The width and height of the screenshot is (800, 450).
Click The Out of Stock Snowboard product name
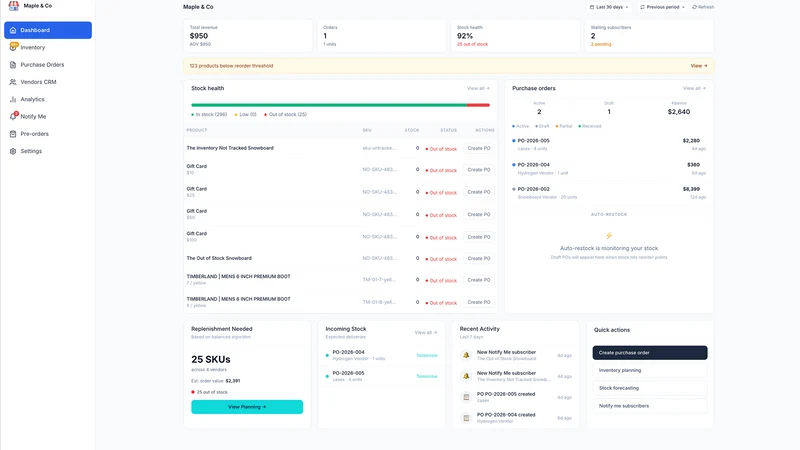coord(219,258)
